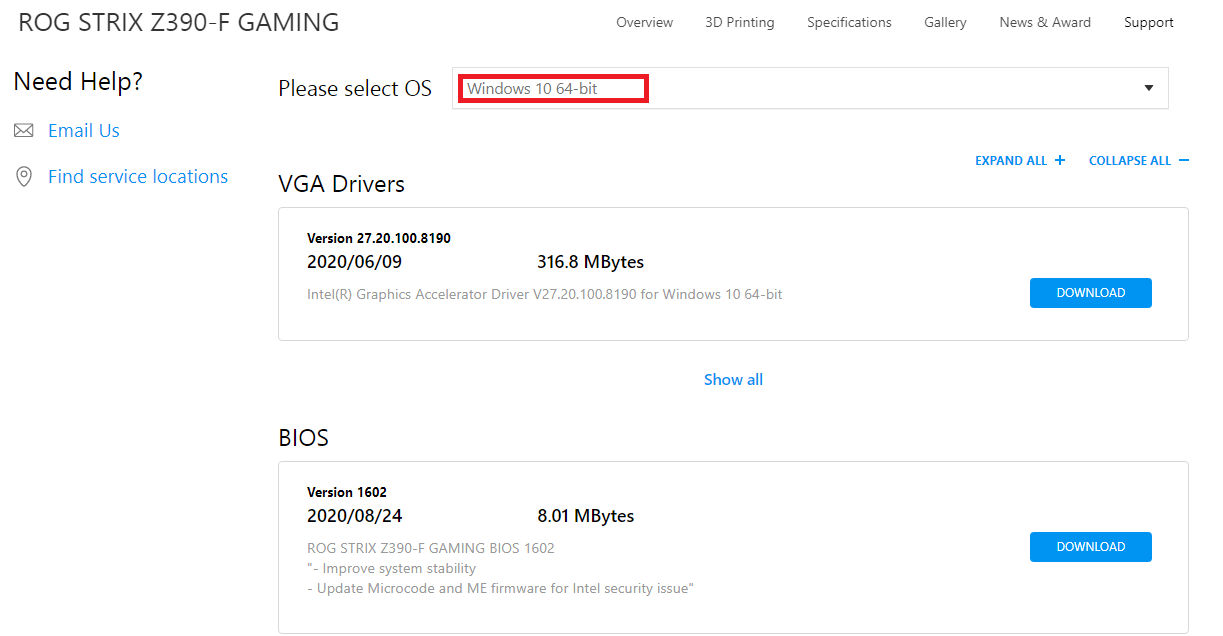1223x636 pixels.
Task: Click the ROG STRIX Z390-F GAMING title
Action: [179, 22]
